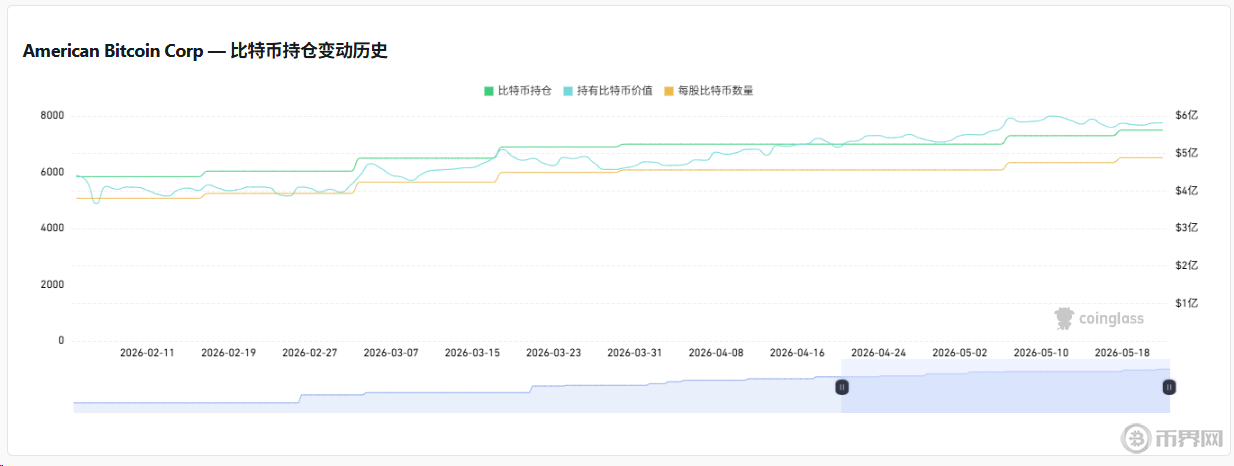Click the 6000 left axis value

(x=52, y=172)
